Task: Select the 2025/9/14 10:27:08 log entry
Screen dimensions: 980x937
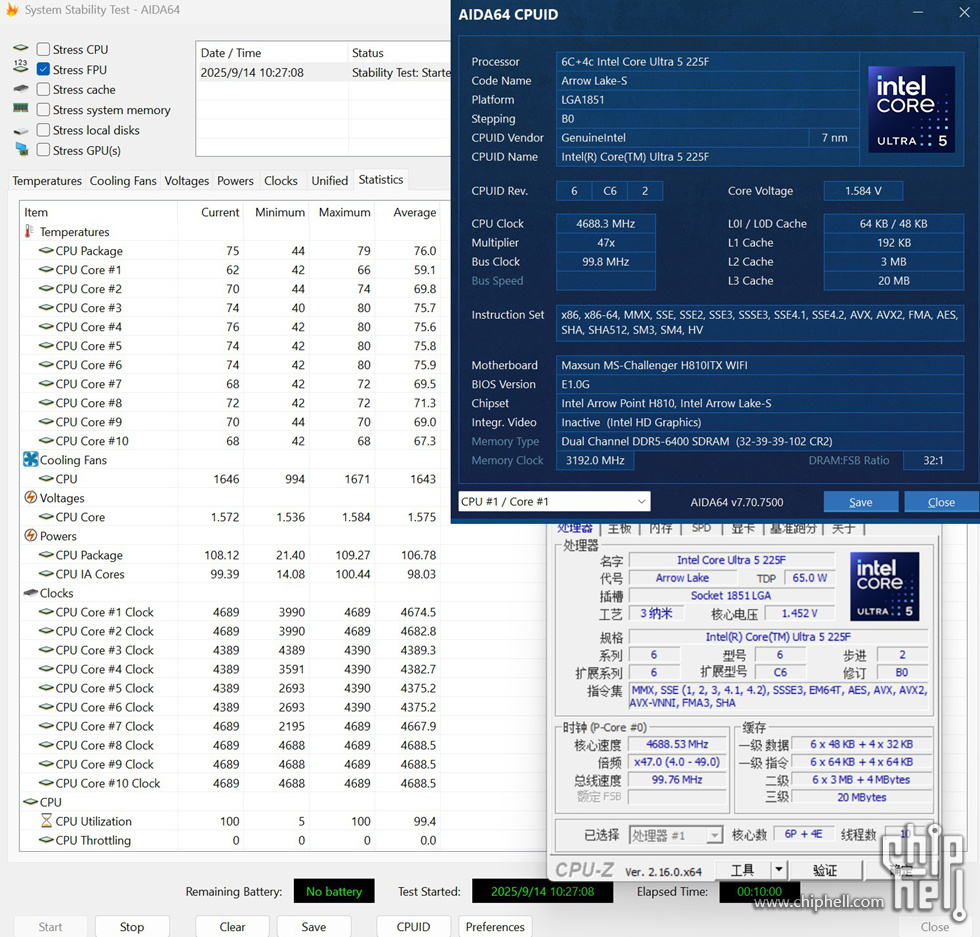Action: coord(324,73)
